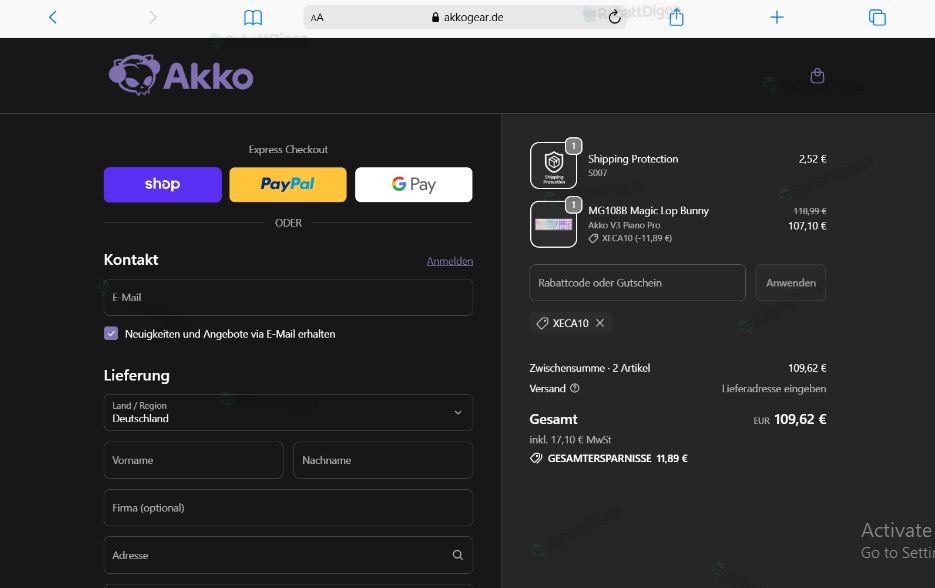The height and width of the screenshot is (588, 935).
Task: Open the AA reader text options
Action: [317, 18]
